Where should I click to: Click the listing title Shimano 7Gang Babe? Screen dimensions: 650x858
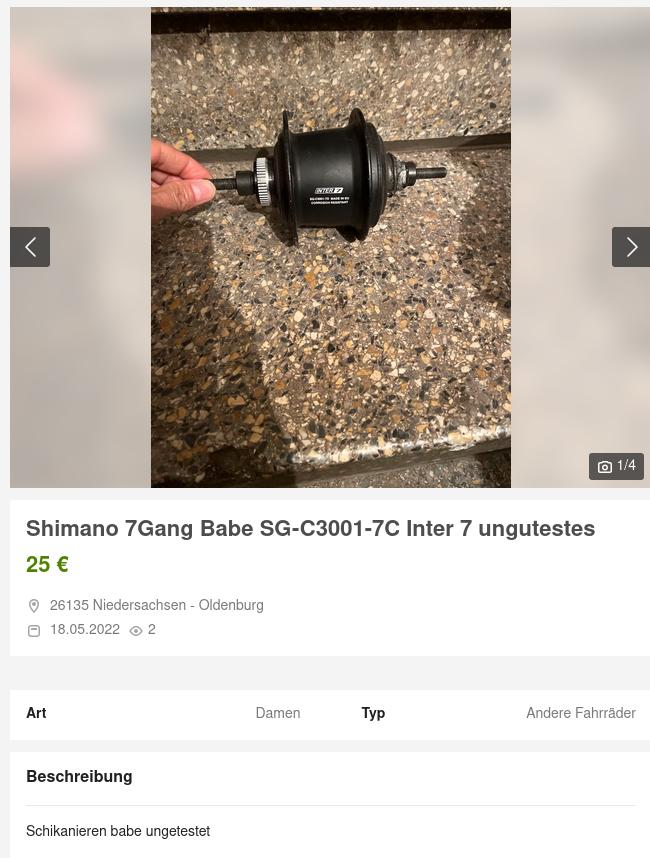point(310,529)
